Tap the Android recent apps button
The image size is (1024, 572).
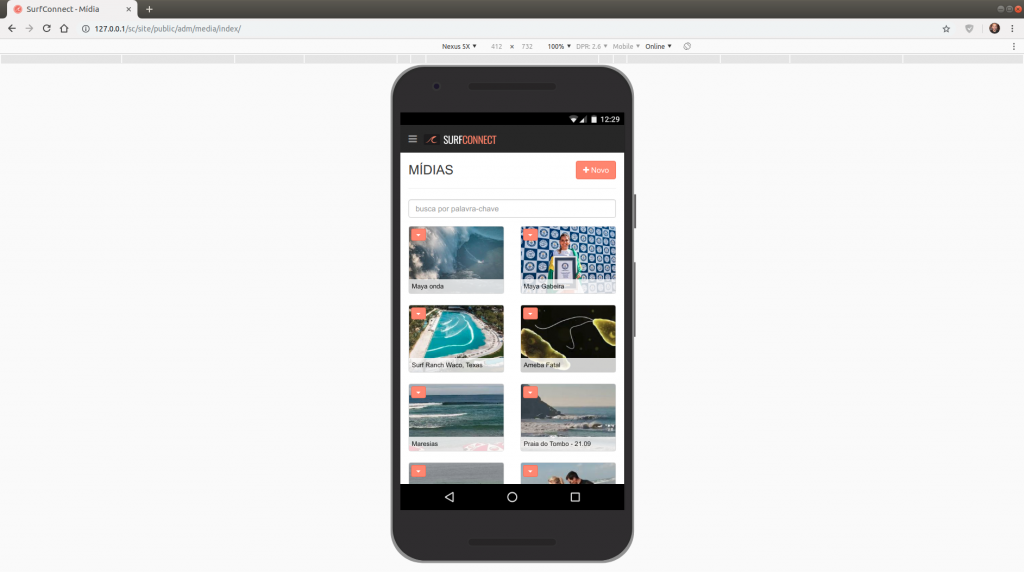click(x=575, y=497)
